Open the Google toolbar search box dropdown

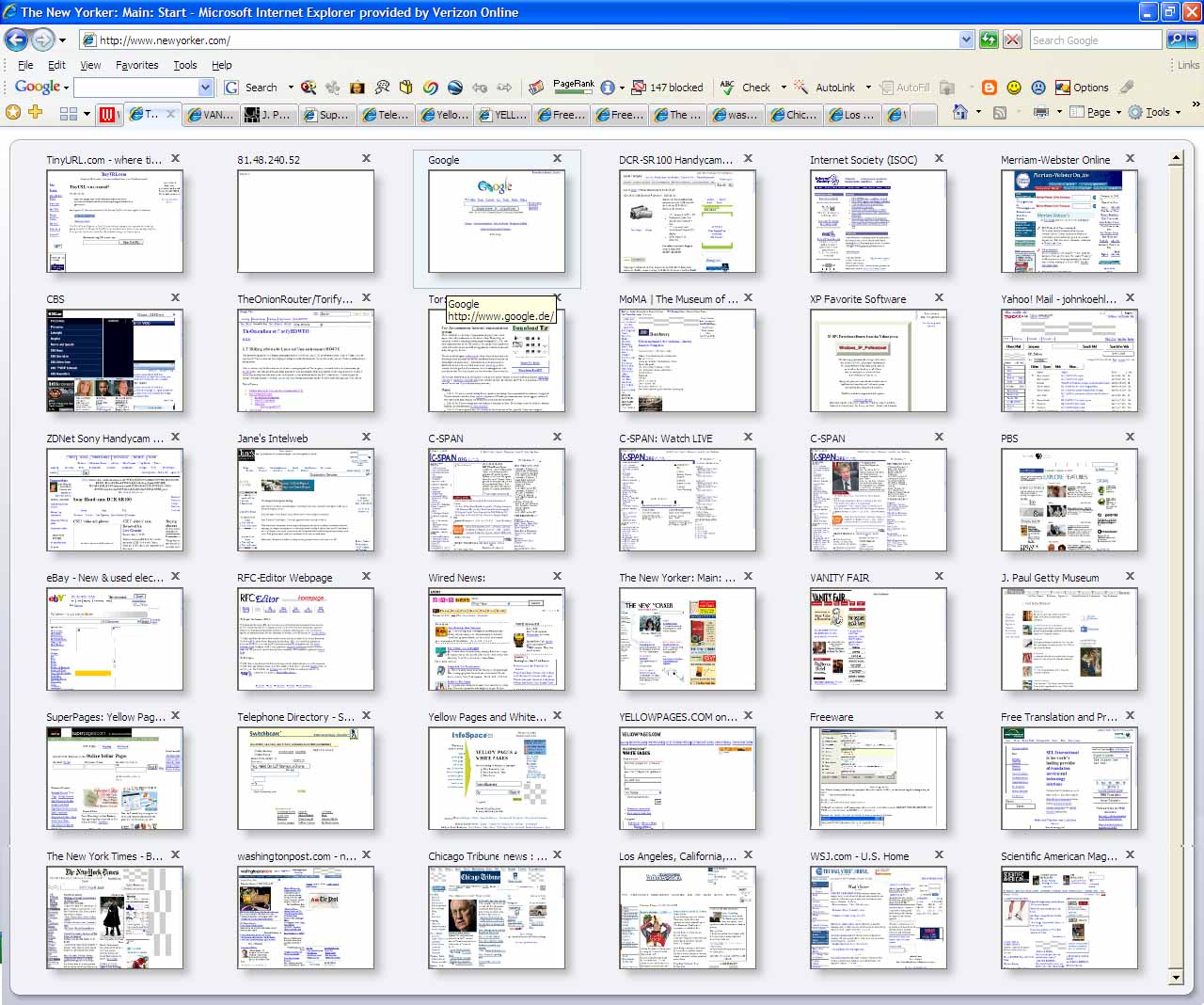[206, 88]
